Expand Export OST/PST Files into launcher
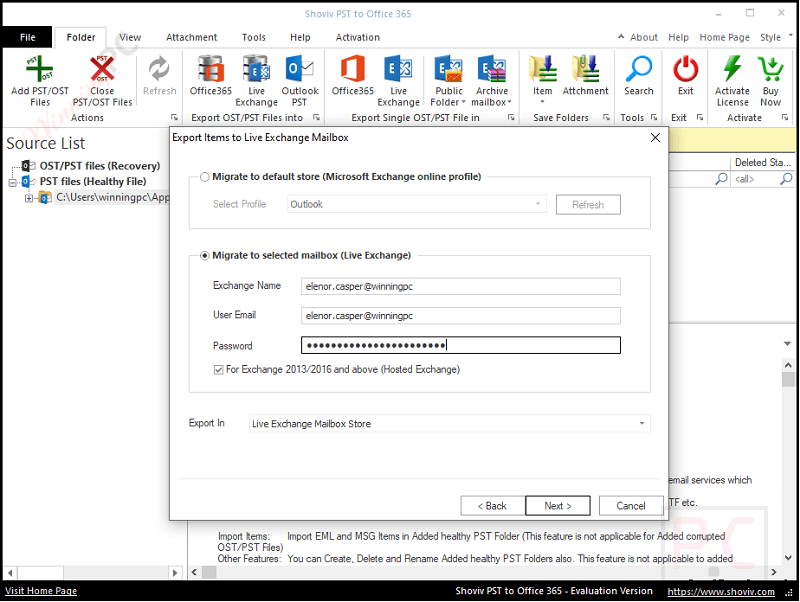 pos(316,118)
